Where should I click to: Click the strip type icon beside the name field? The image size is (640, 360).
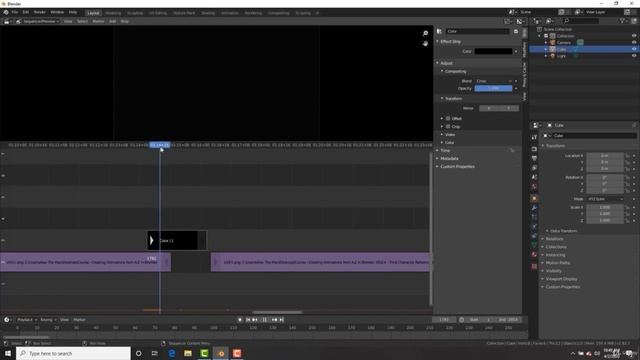[440, 31]
